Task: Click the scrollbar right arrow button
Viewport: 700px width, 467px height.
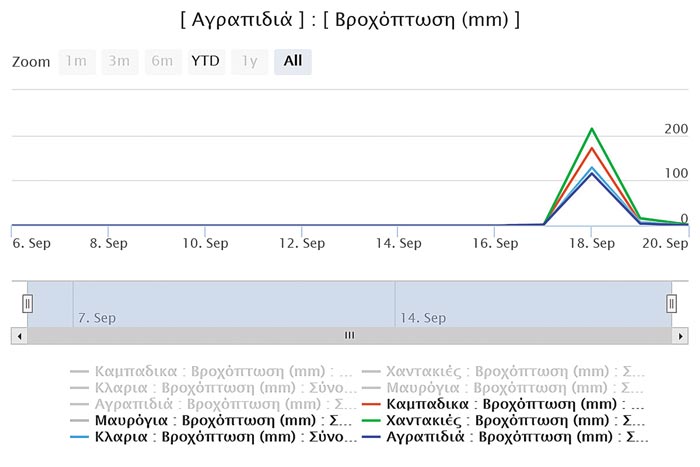Action: click(681, 336)
